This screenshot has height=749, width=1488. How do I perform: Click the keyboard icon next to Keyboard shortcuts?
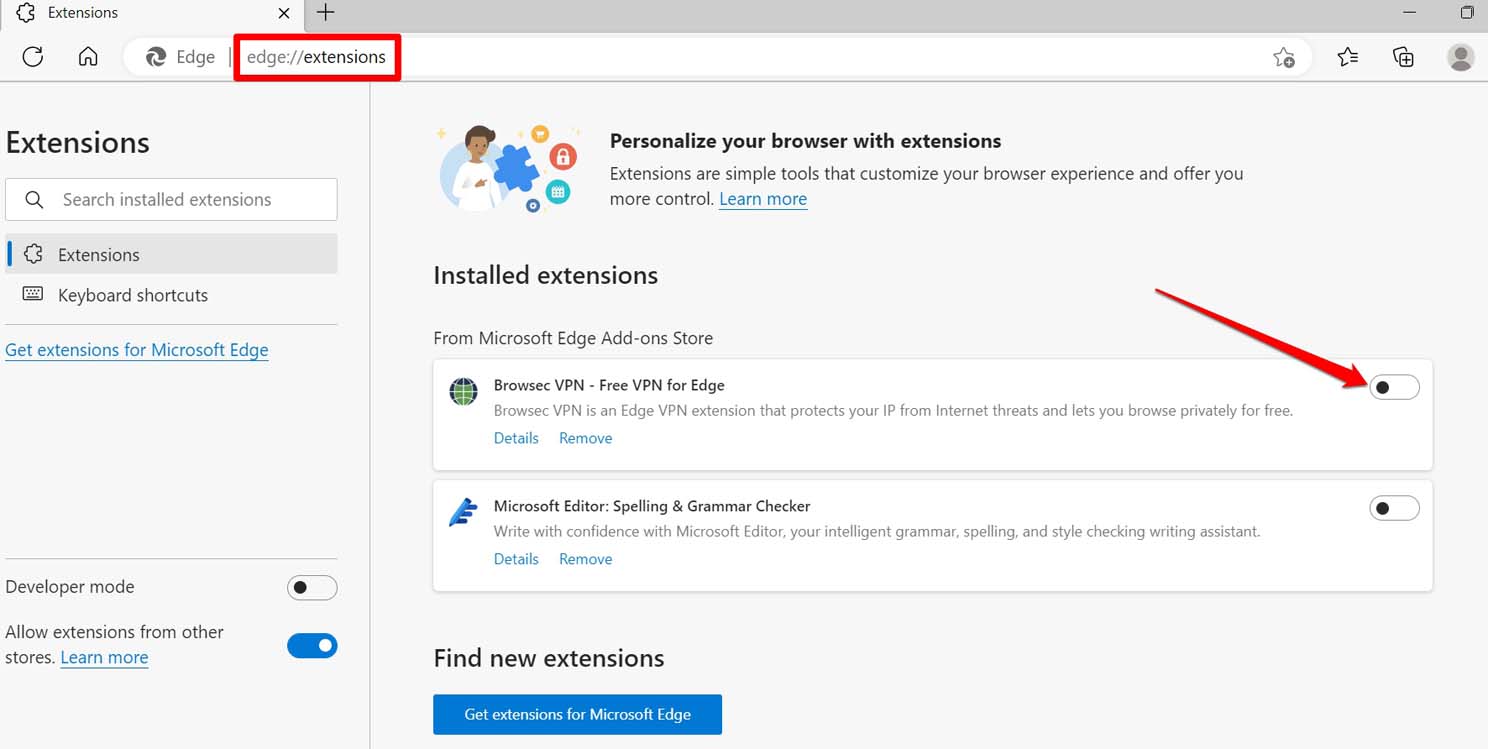click(33, 294)
